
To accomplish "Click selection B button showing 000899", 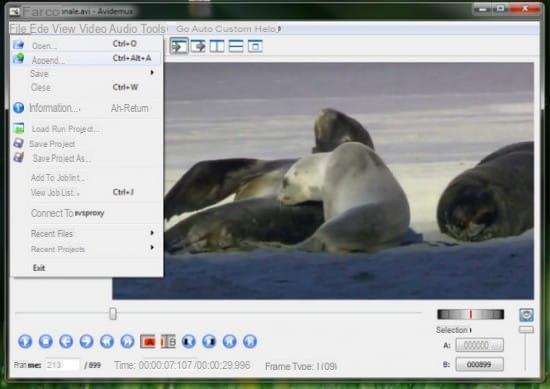I will pos(479,364).
